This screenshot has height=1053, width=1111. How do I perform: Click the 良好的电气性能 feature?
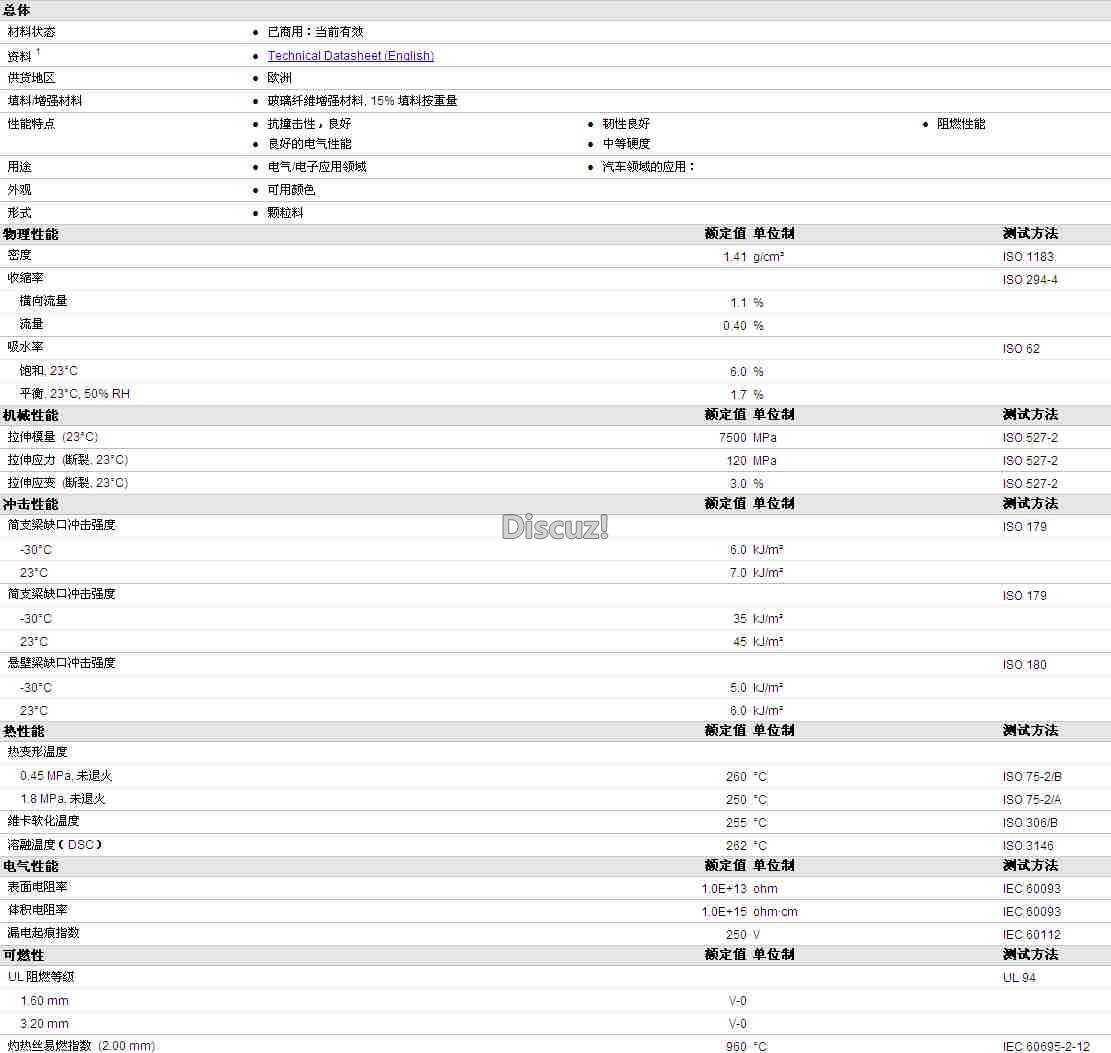click(x=309, y=144)
